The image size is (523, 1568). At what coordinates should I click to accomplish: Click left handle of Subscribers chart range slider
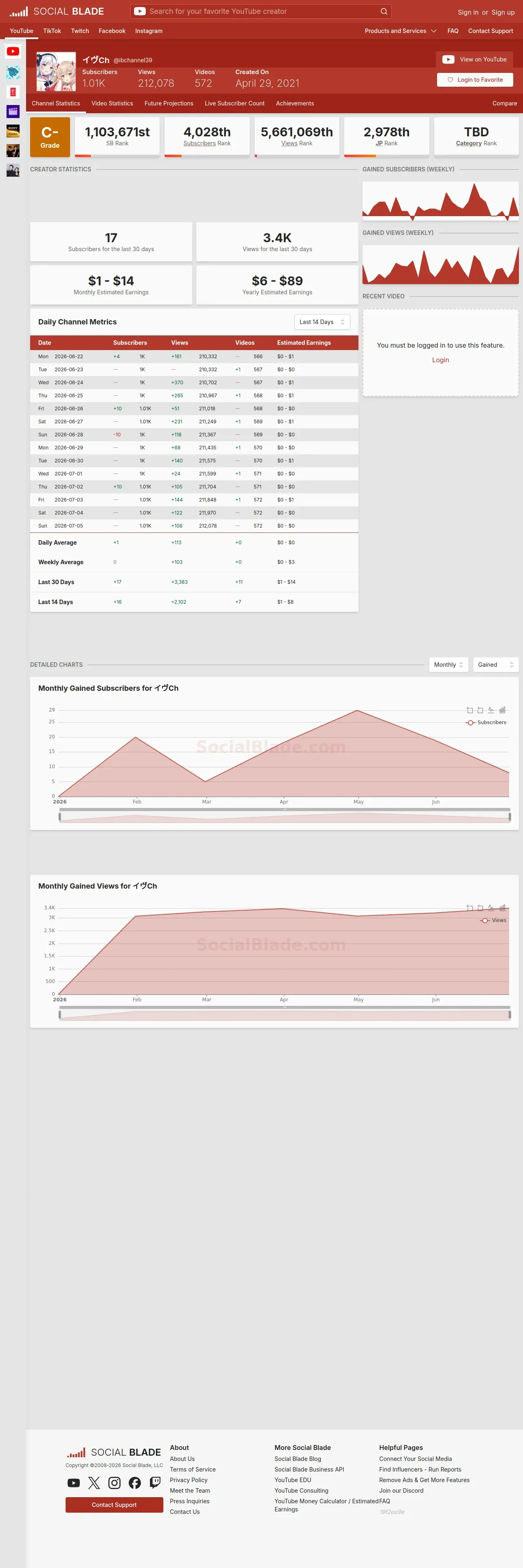pyautogui.click(x=59, y=816)
